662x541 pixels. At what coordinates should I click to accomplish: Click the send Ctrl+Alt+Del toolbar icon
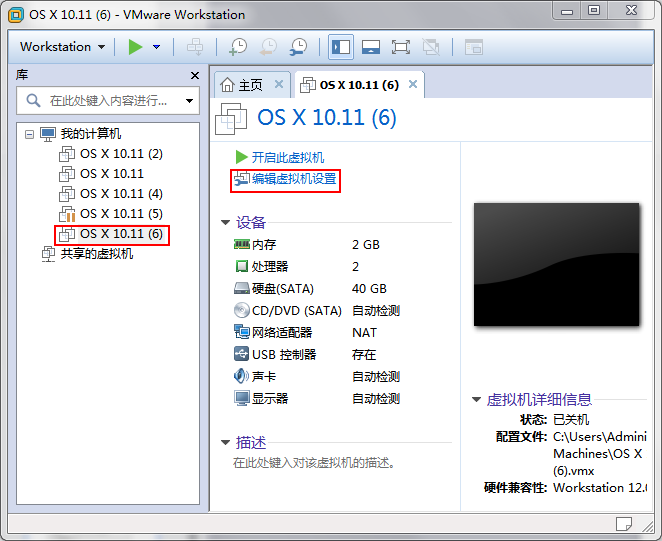pyautogui.click(x=195, y=46)
